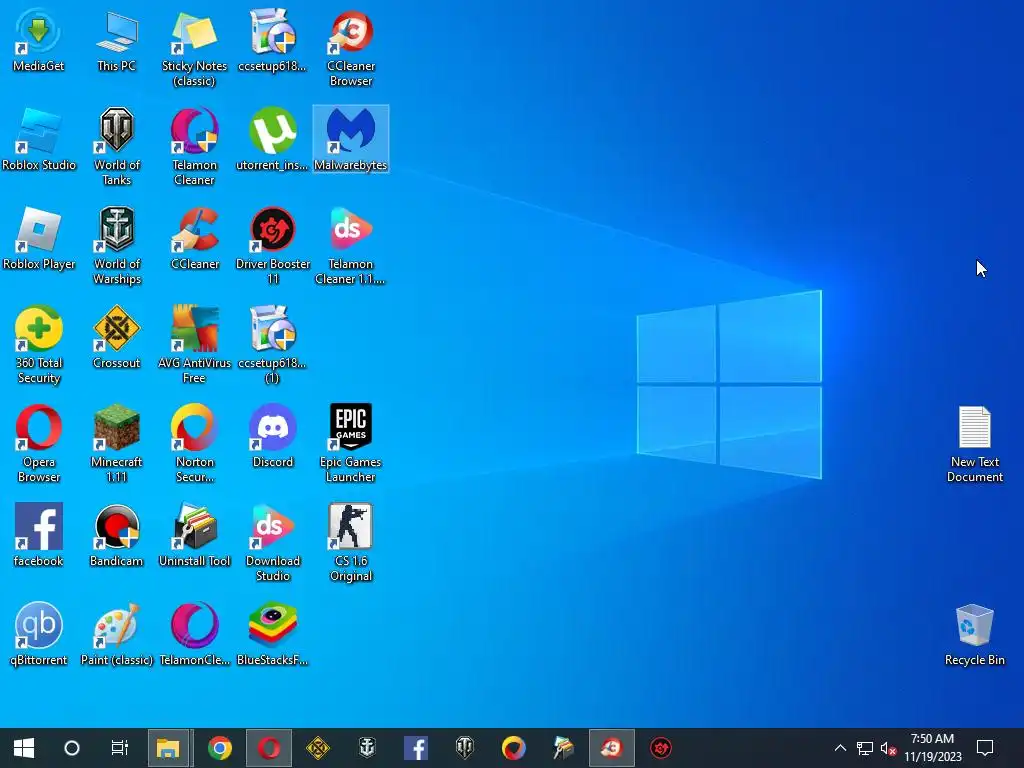Screen dimensions: 1024x768
Task: Select the Roblox Player desktop icon
Action: coord(39,239)
